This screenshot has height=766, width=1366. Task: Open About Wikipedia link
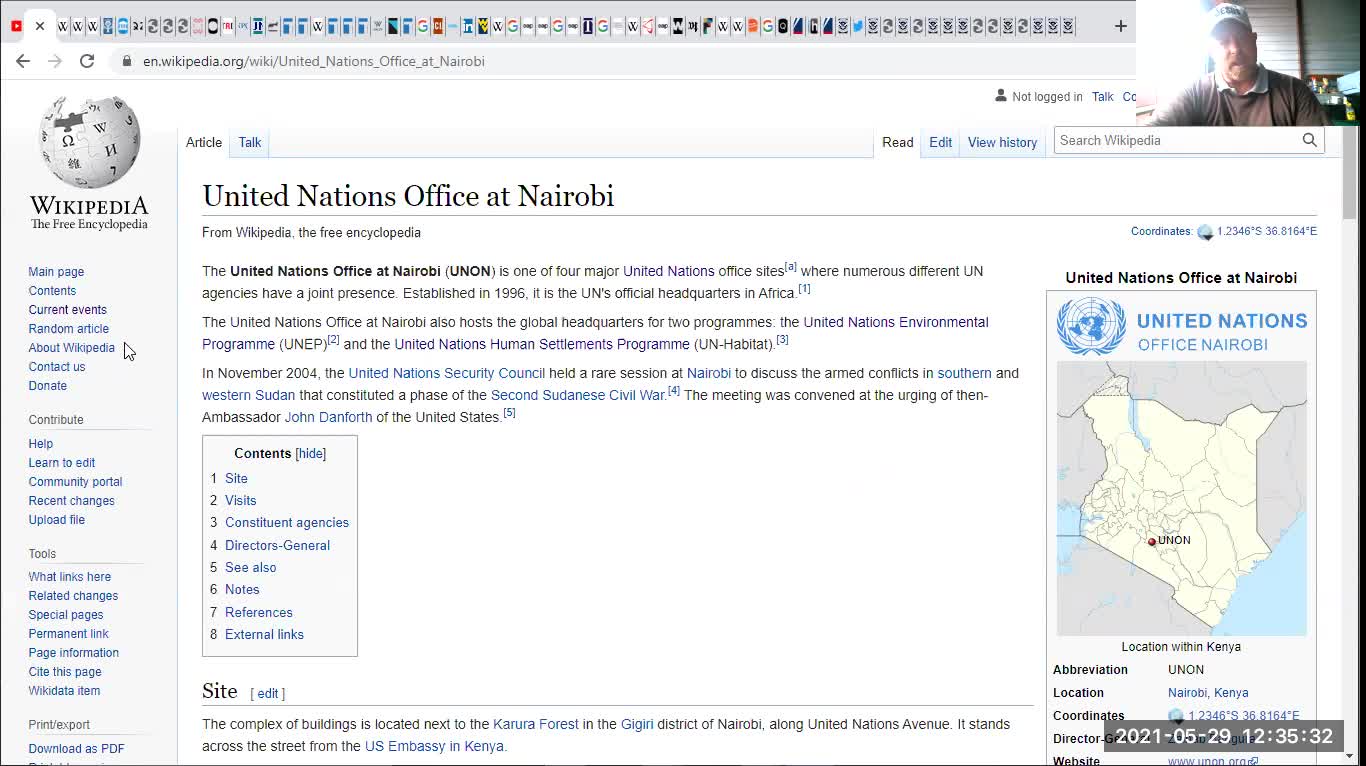[71, 348]
